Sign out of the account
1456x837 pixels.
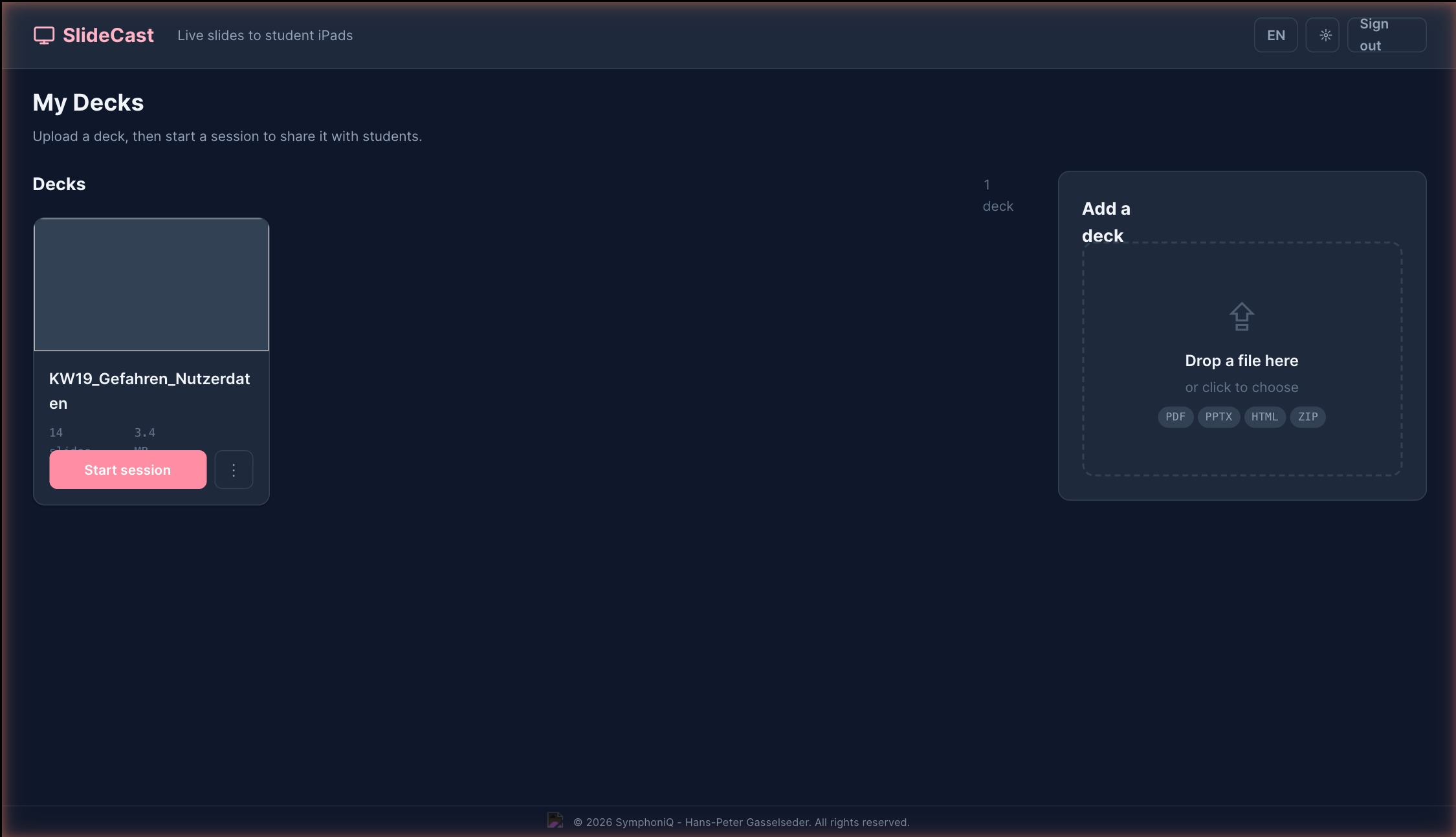1386,35
